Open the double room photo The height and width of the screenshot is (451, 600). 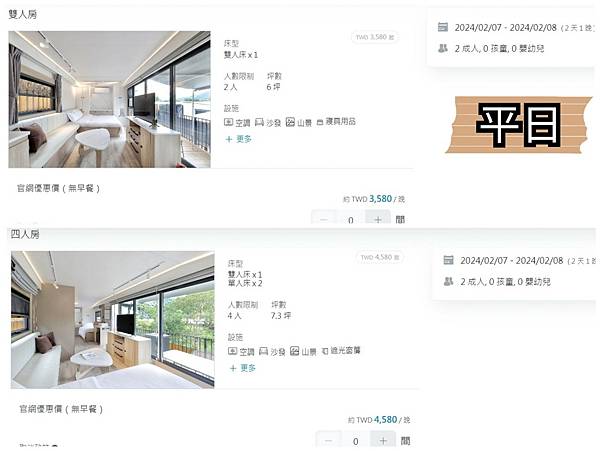coord(109,99)
